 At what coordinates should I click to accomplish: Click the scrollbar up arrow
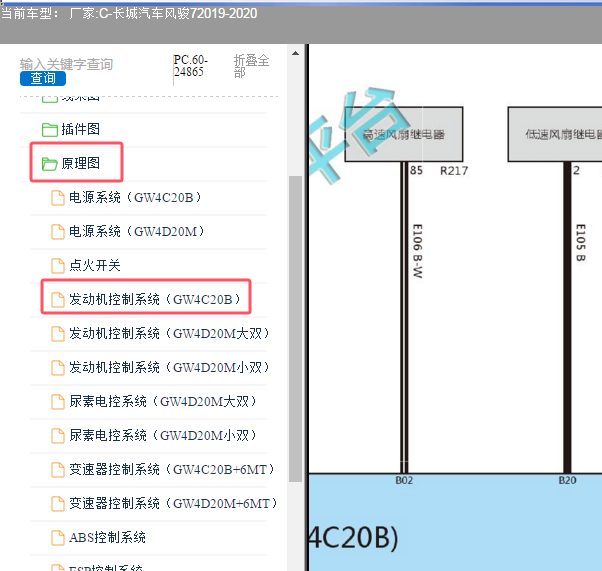pos(295,53)
